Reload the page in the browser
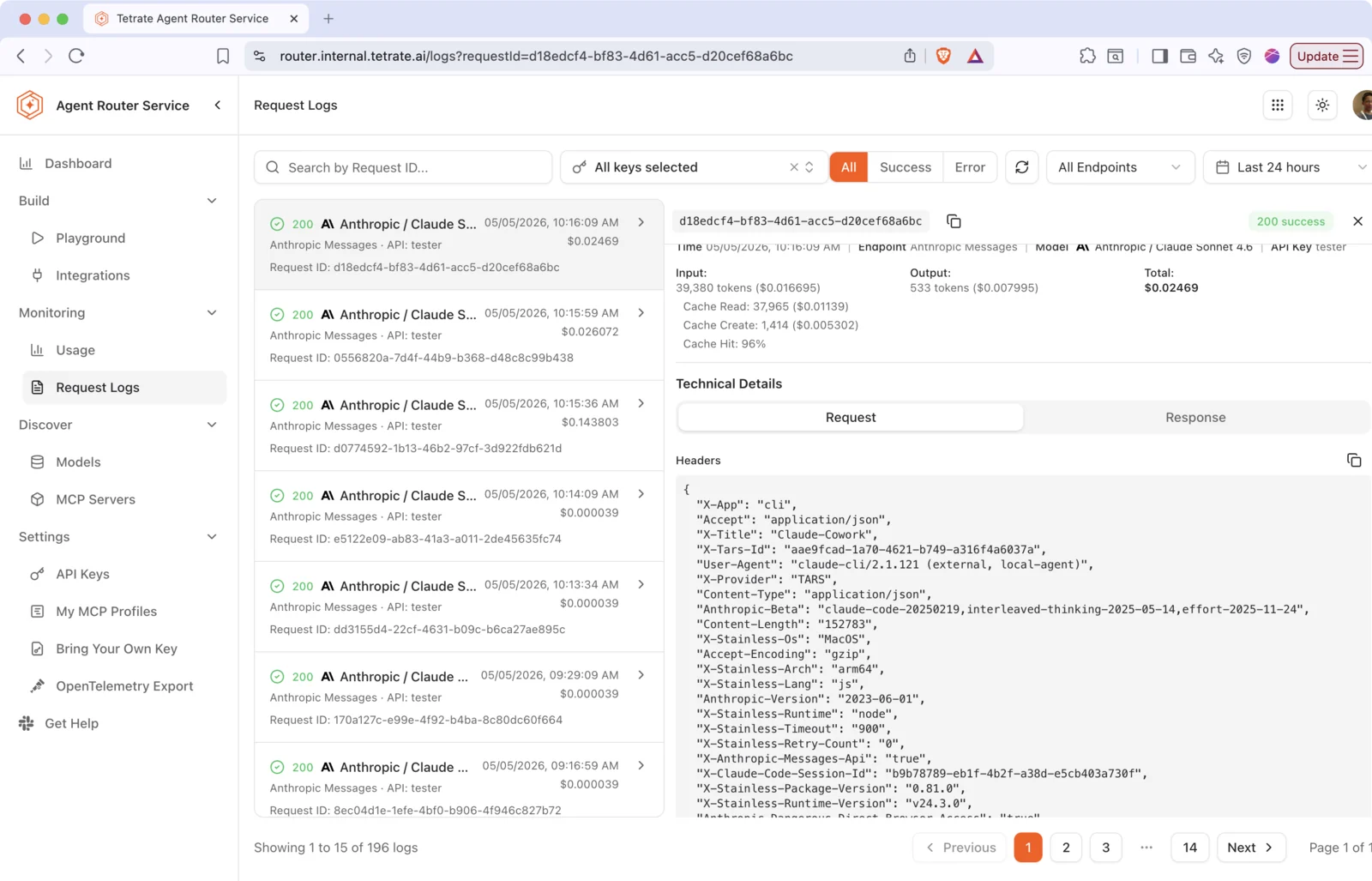The height and width of the screenshot is (881, 1372). pyautogui.click(x=76, y=56)
